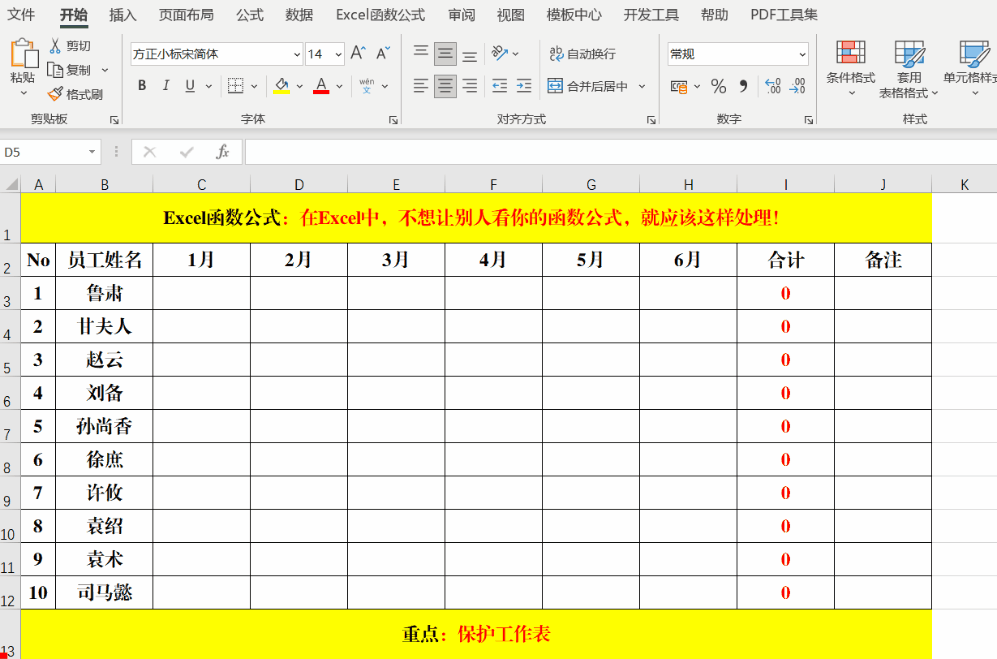
Task: Click the Cut scissors icon
Action: 55,45
